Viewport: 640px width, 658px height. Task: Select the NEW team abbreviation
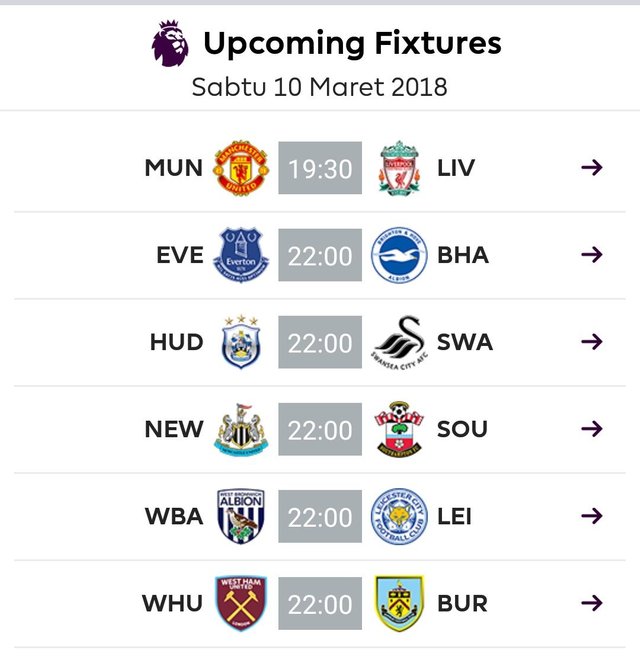click(174, 429)
